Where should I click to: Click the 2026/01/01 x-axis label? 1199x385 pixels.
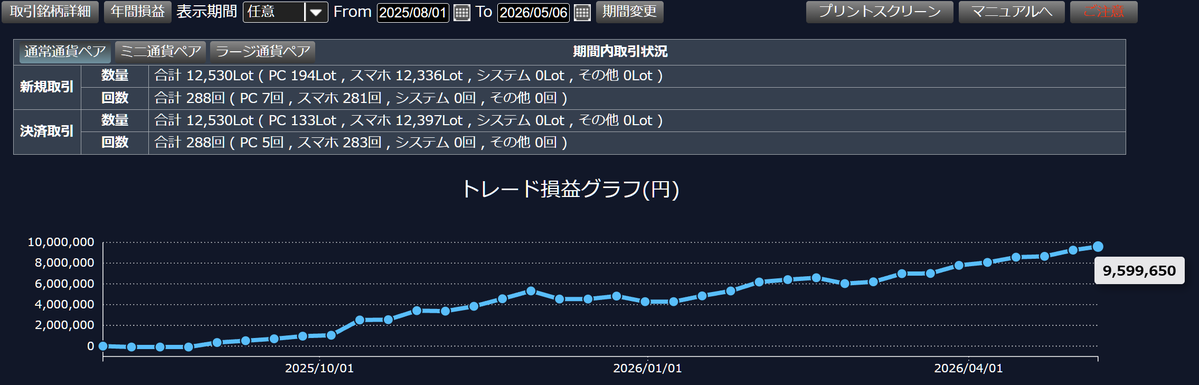tap(647, 368)
